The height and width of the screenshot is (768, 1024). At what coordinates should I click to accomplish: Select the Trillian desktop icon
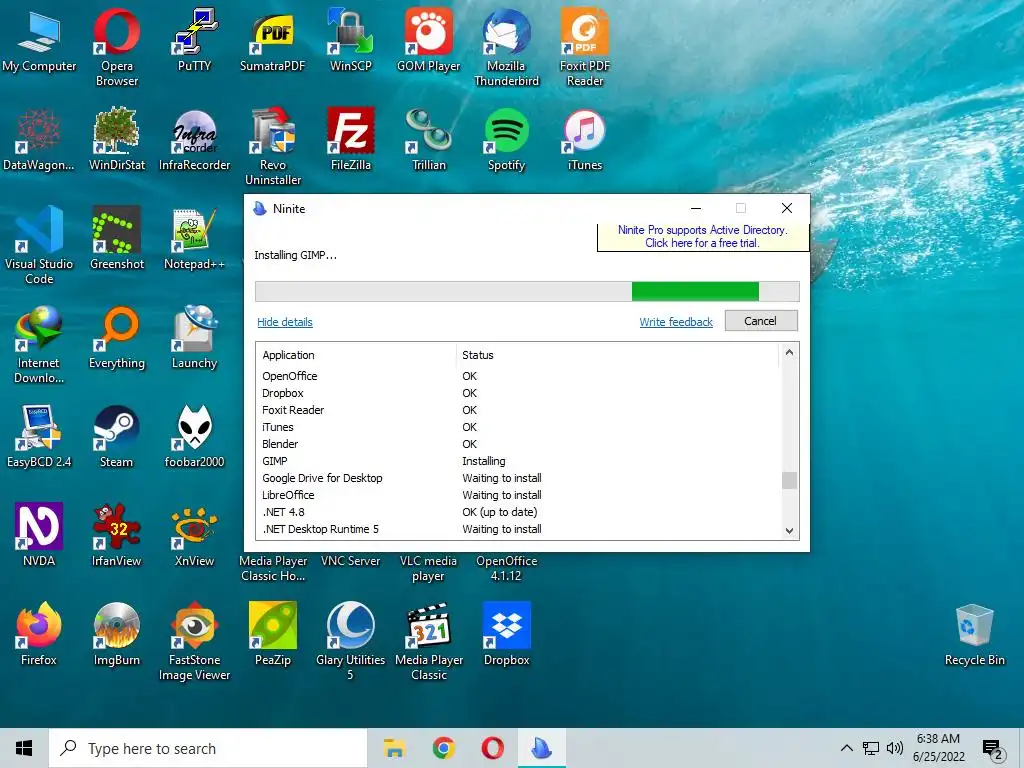tap(428, 140)
